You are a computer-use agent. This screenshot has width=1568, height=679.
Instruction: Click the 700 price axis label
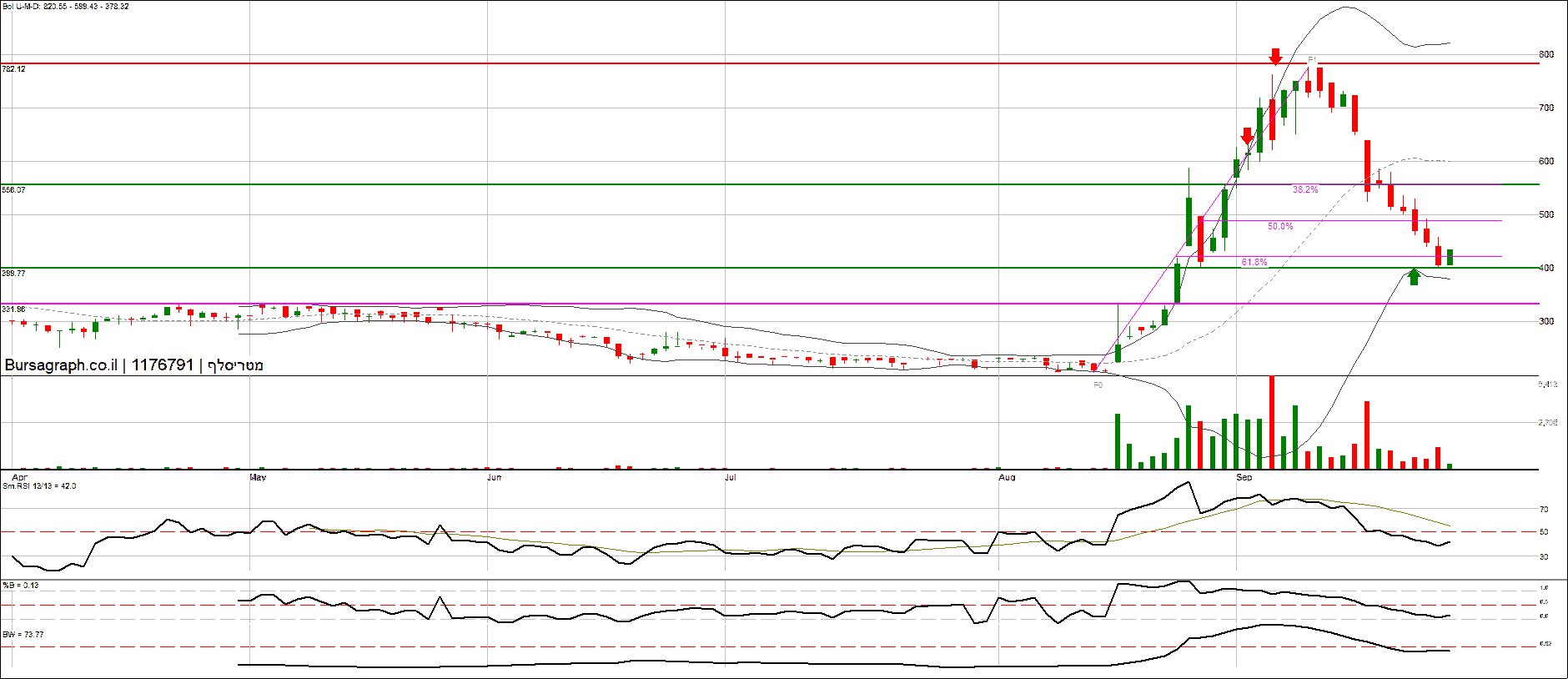[1546, 108]
